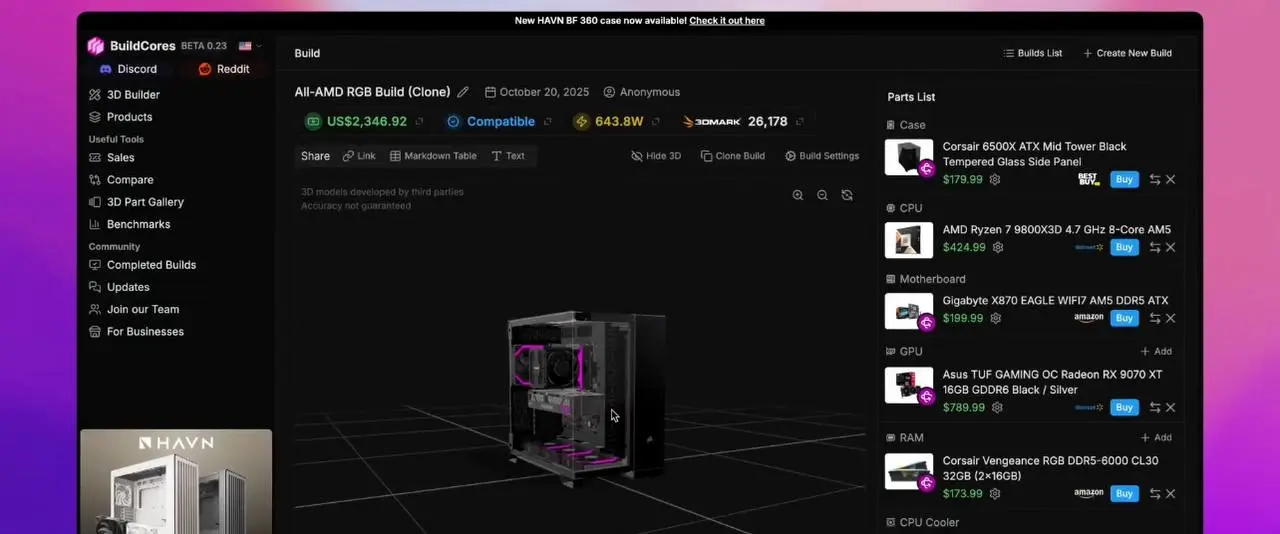Open settings gear for Gigabyte X870 motherboard

995,318
